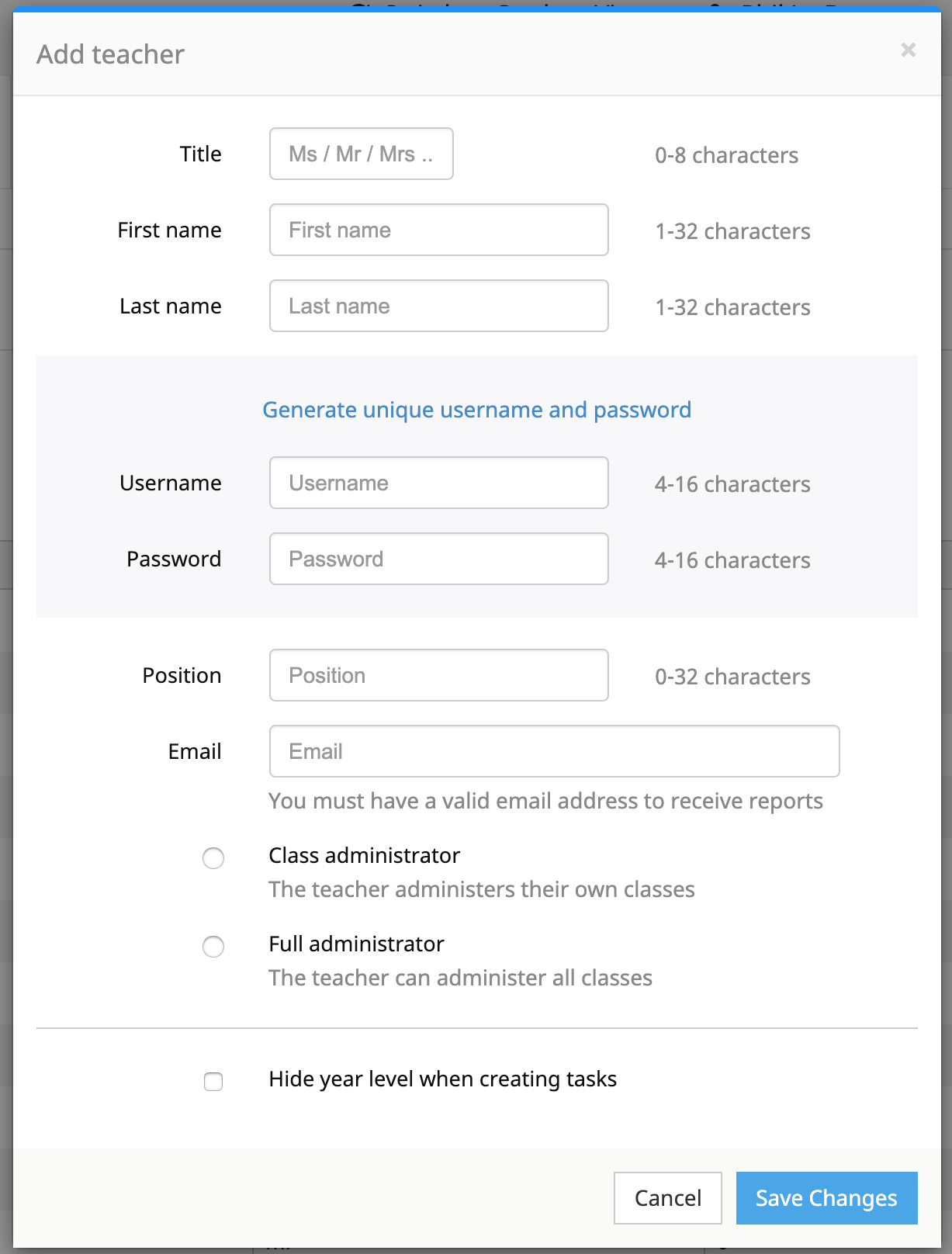The height and width of the screenshot is (1254, 952).
Task: Click the "Position" label beside the field
Action: point(182,675)
